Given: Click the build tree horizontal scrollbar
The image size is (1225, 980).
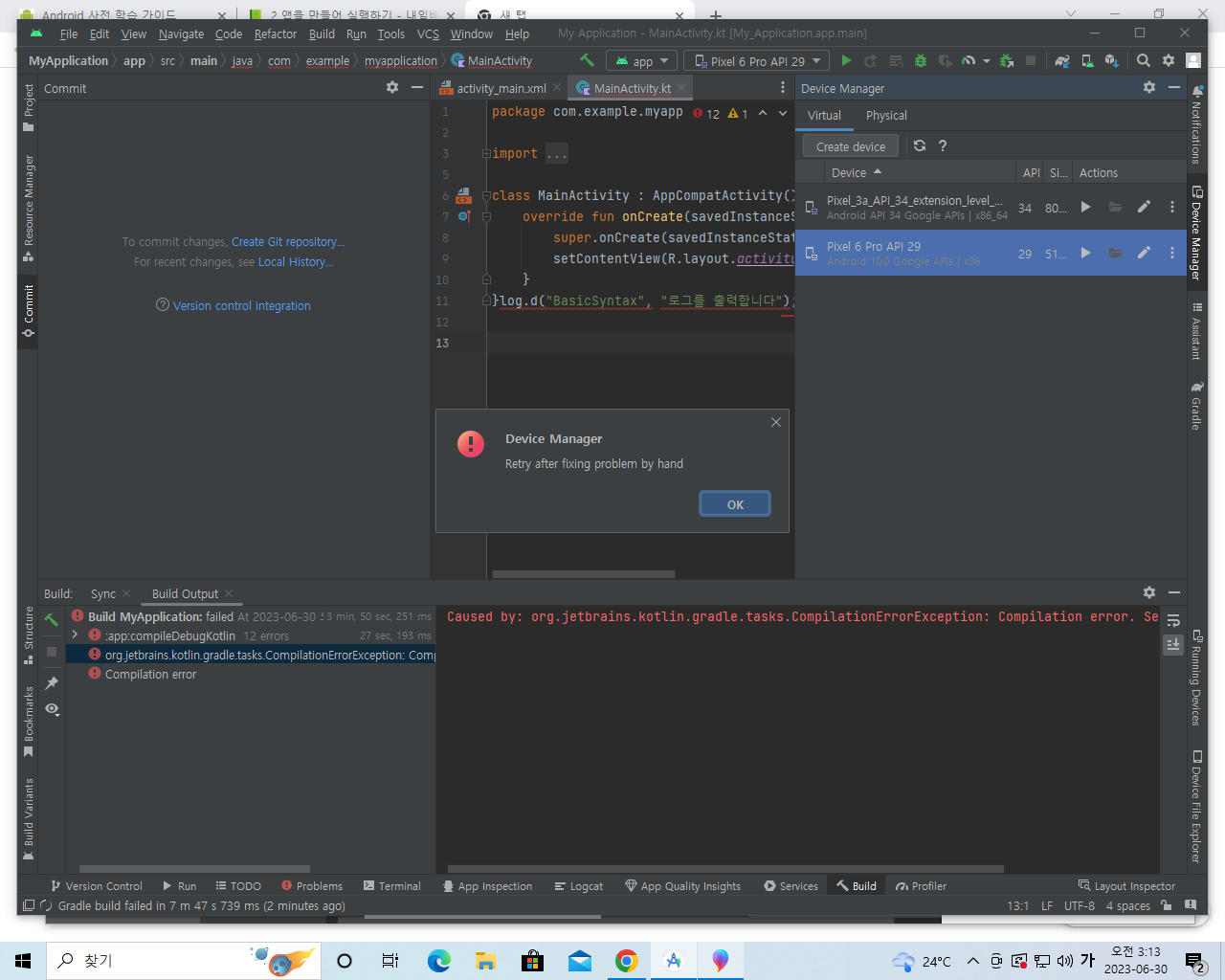Looking at the screenshot, I should click(194, 869).
